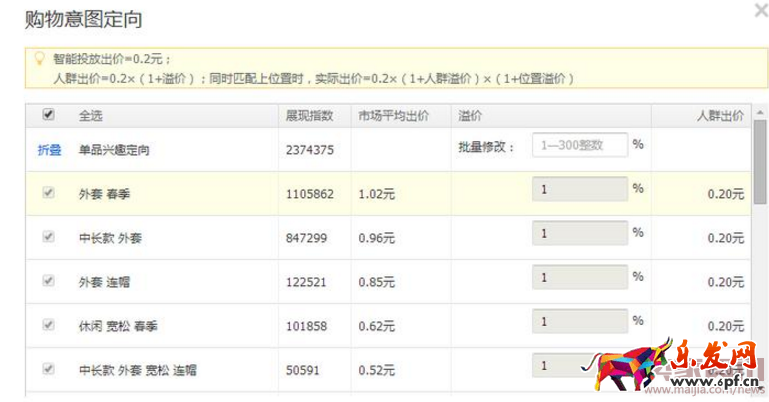Close the 购物意图定向 dialog
Image resolution: width=769 pixels, height=402 pixels.
click(x=761, y=11)
